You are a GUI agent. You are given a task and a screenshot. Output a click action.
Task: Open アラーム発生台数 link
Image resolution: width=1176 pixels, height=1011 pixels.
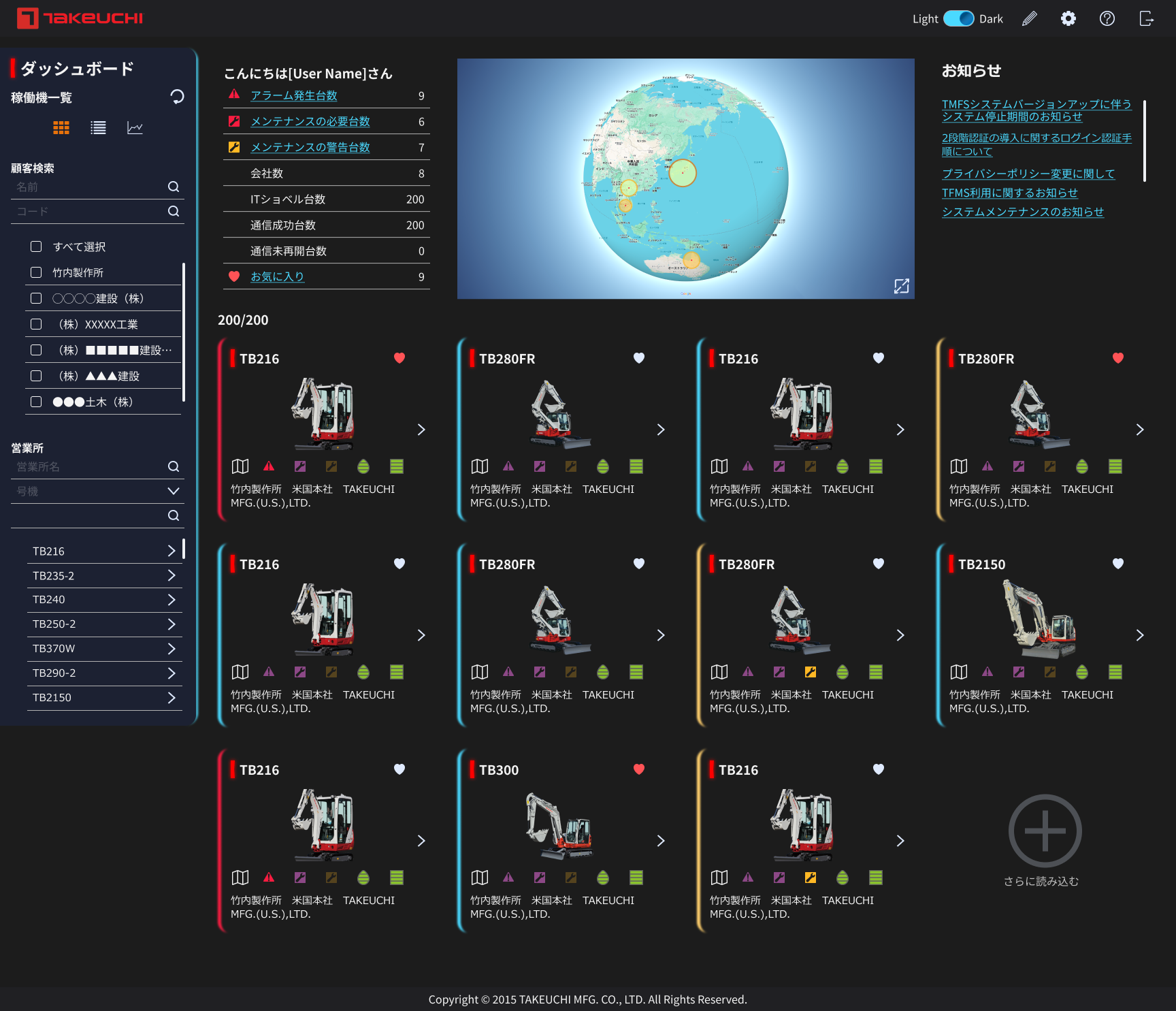tap(294, 96)
